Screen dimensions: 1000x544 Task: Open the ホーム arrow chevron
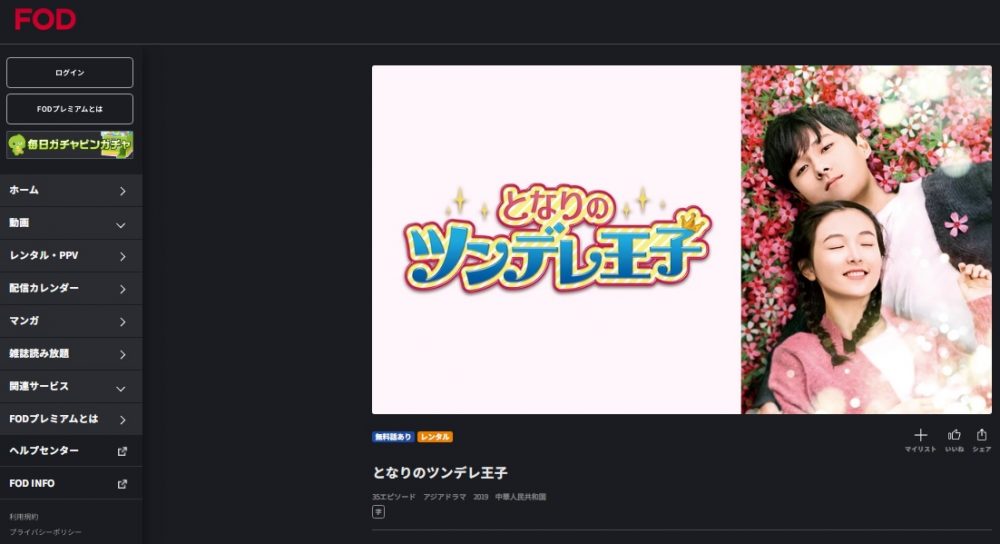pos(122,191)
